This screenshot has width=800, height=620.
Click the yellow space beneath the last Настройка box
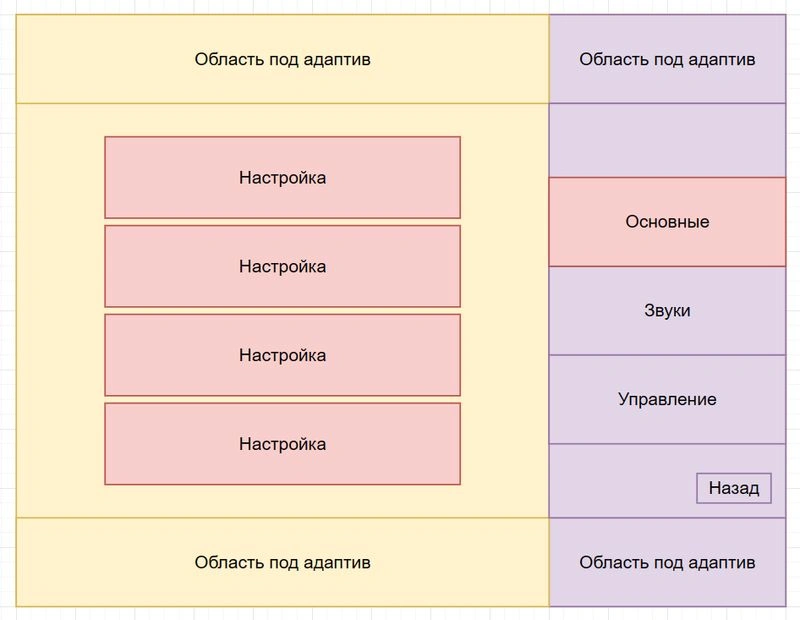[282, 501]
